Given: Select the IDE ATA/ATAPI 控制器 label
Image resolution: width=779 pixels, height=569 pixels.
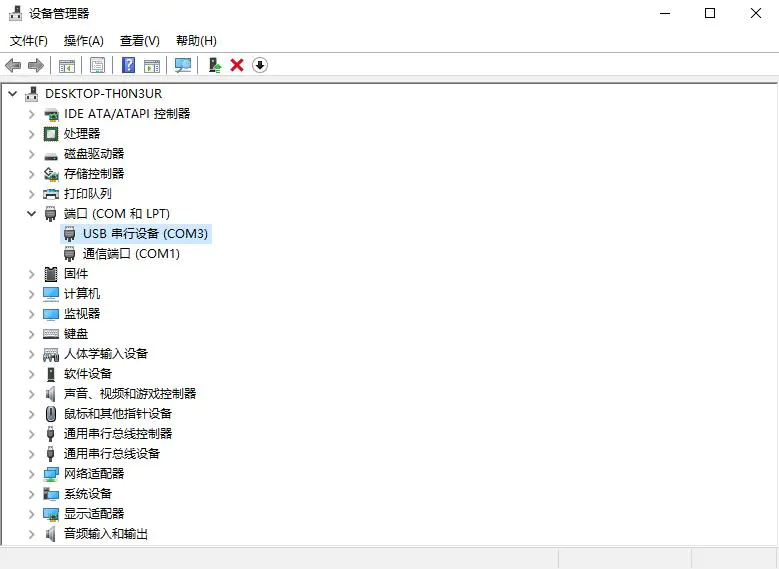Looking at the screenshot, I should pos(127,114).
